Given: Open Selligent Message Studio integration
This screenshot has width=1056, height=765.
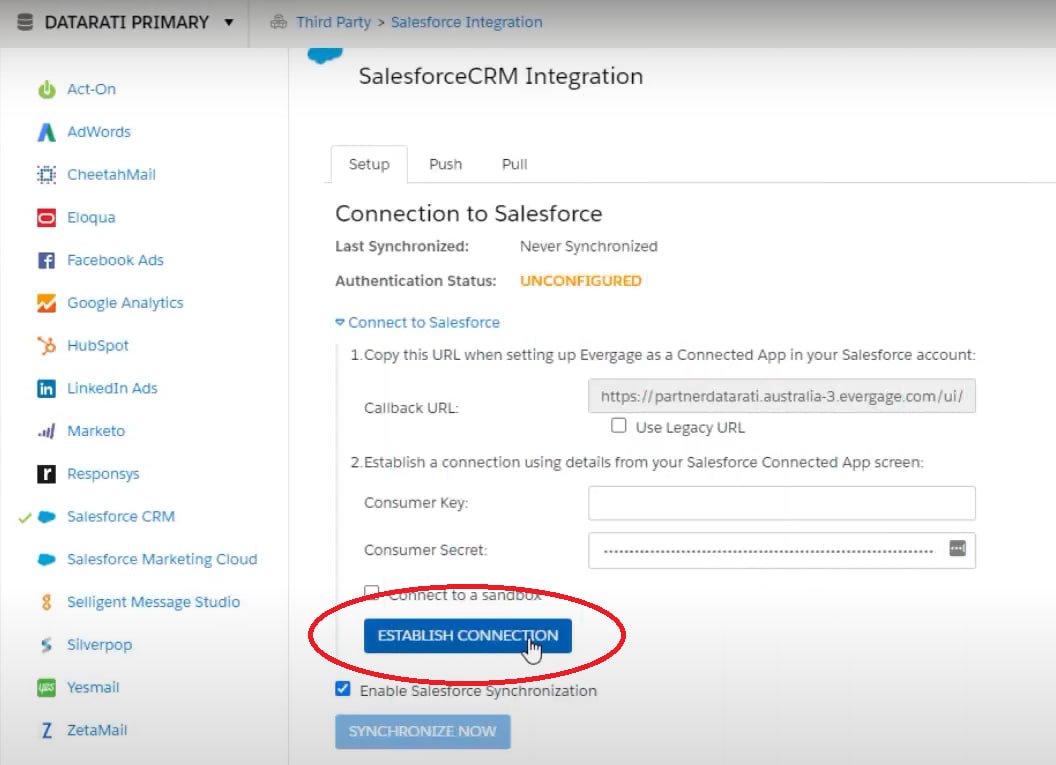Looking at the screenshot, I should coord(154,602).
